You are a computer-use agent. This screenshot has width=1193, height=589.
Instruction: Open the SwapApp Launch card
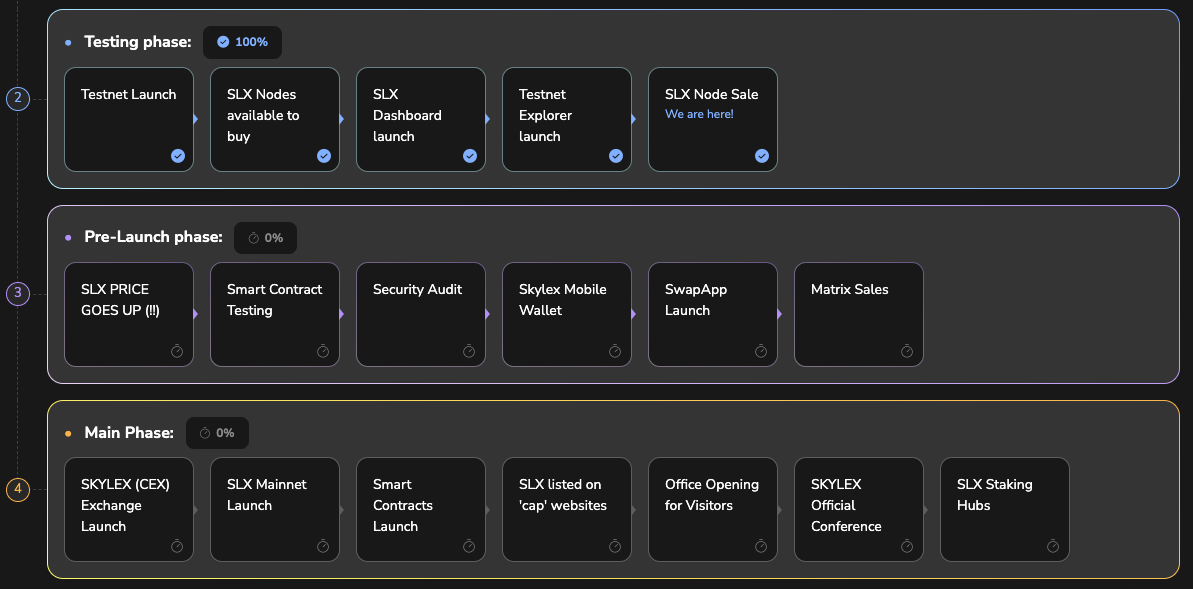tap(712, 314)
